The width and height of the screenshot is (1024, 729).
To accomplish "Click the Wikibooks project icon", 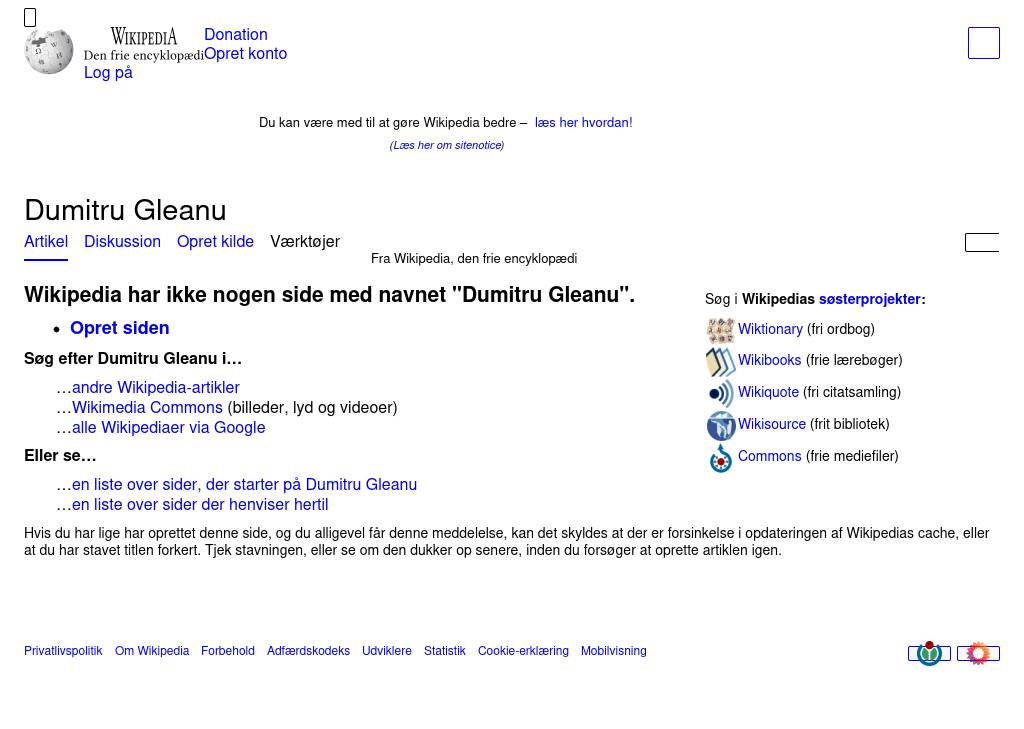I will [720, 361].
